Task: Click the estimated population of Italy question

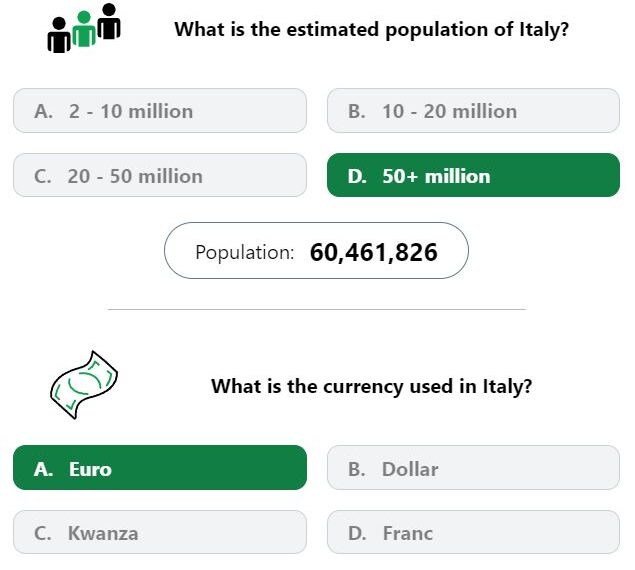Action: point(371,30)
